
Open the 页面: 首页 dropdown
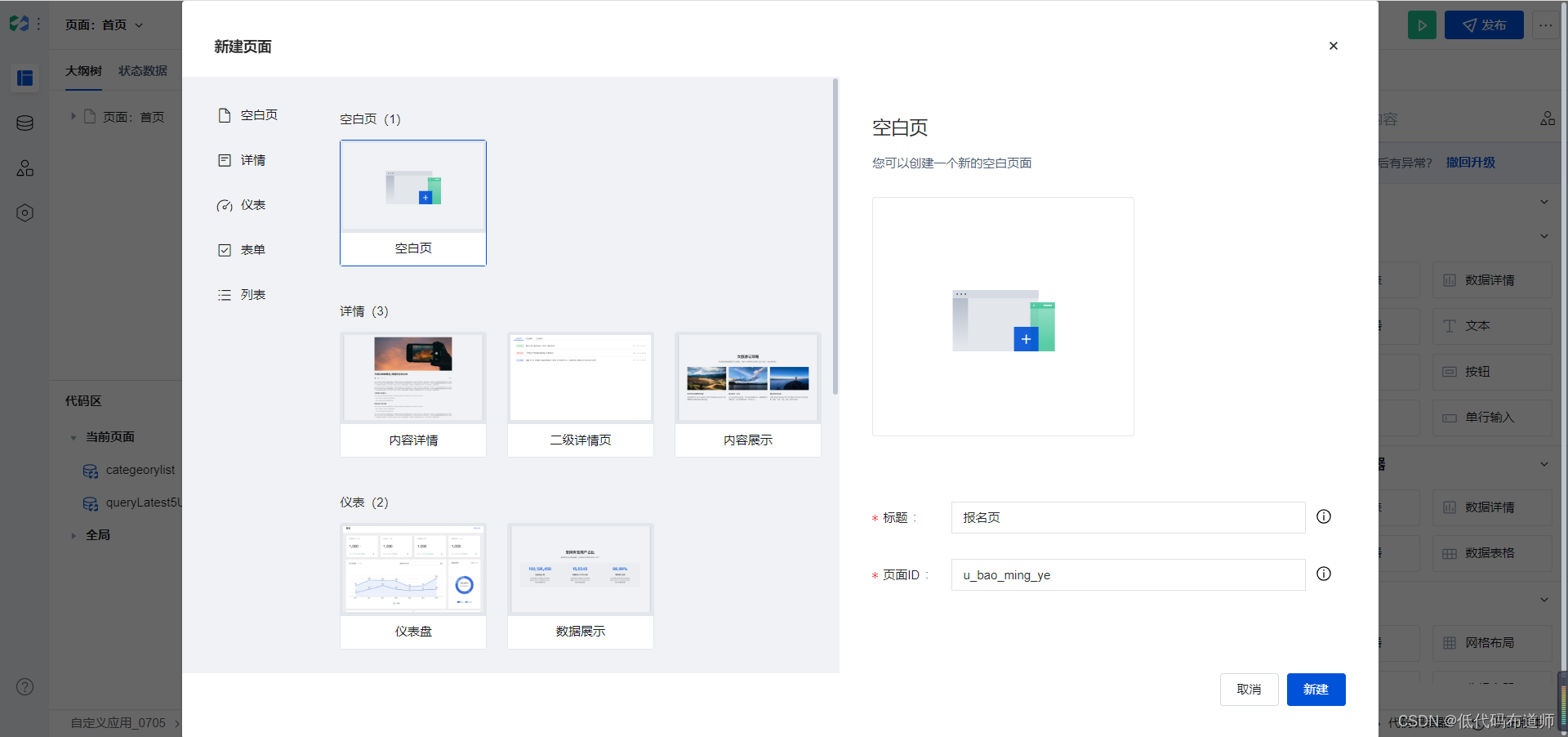click(x=104, y=25)
